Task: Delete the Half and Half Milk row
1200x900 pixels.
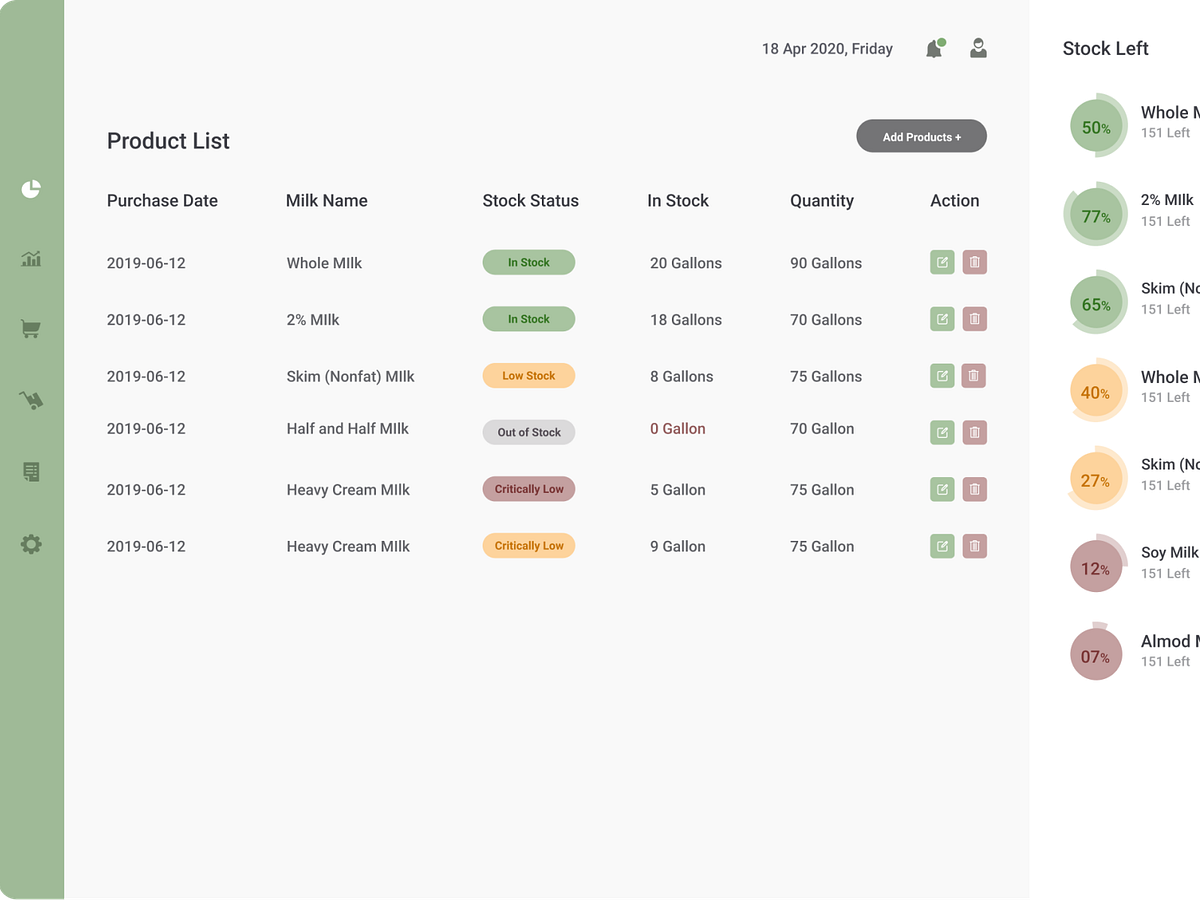Action: [974, 432]
